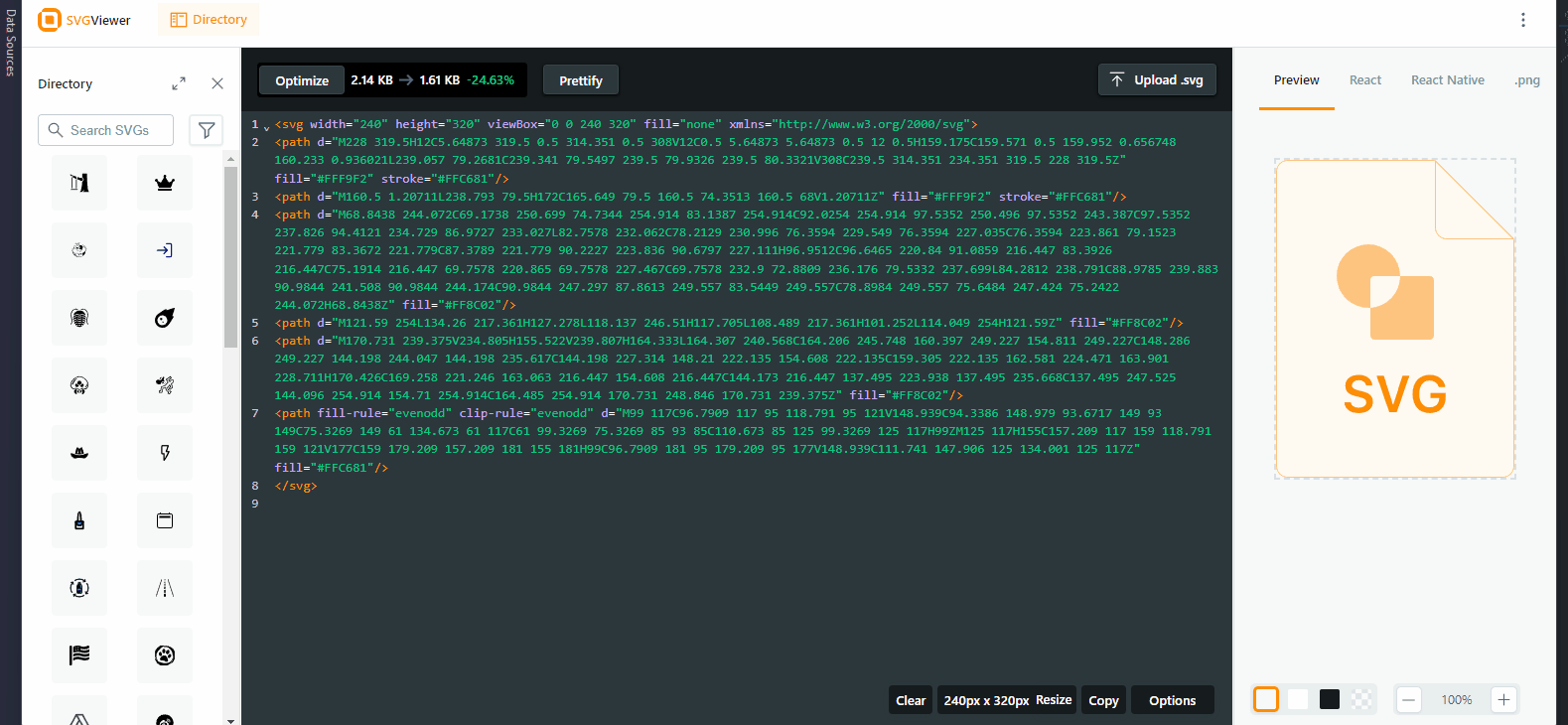Image resolution: width=1568 pixels, height=725 pixels.
Task: Focus the Search SVGs field
Action: pyautogui.click(x=105, y=130)
